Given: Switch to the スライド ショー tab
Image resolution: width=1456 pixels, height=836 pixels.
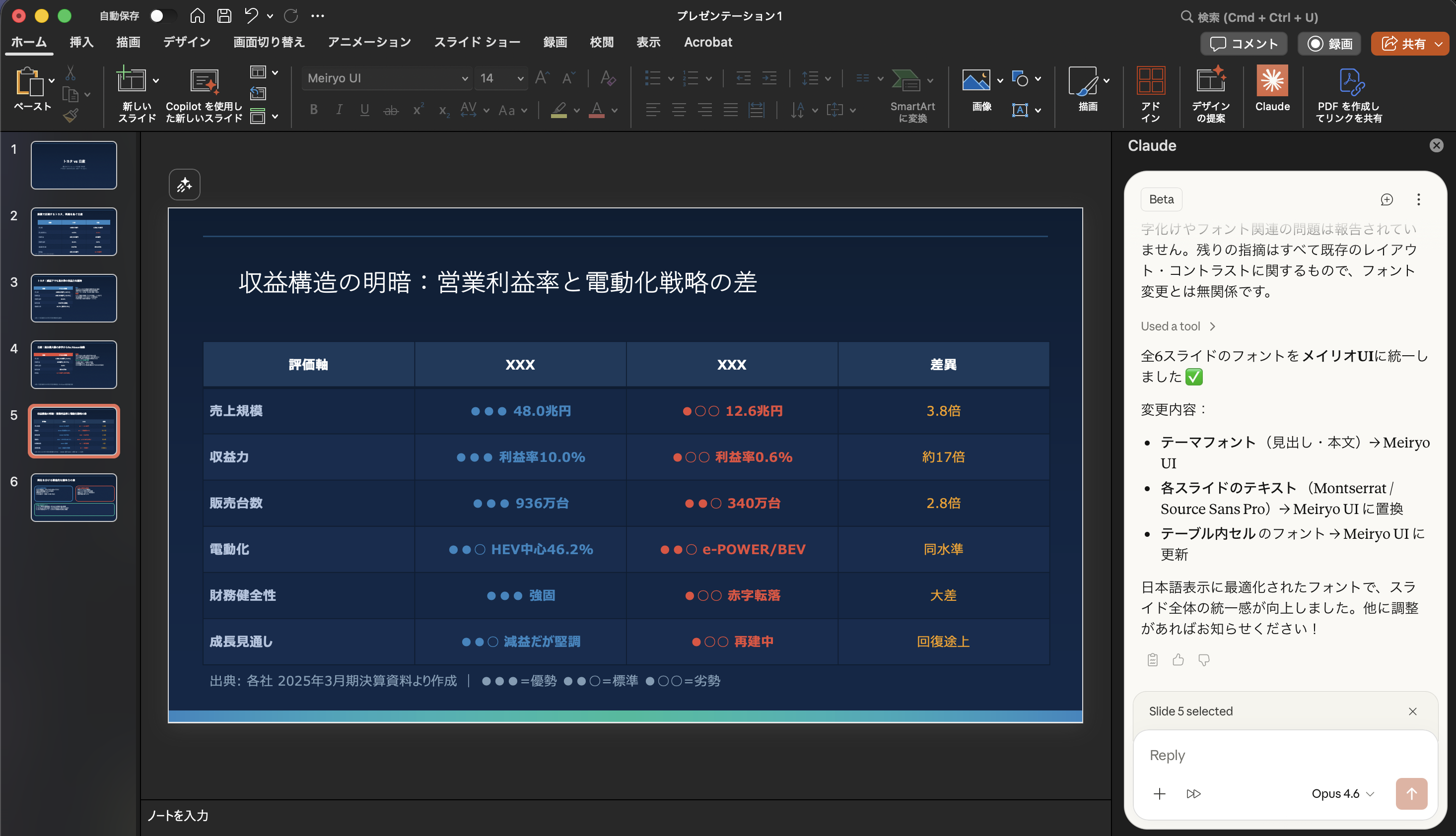Looking at the screenshot, I should click(477, 42).
